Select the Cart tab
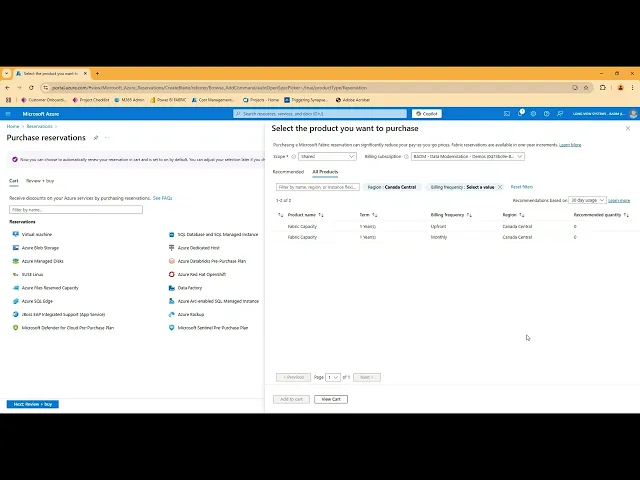 (x=14, y=181)
